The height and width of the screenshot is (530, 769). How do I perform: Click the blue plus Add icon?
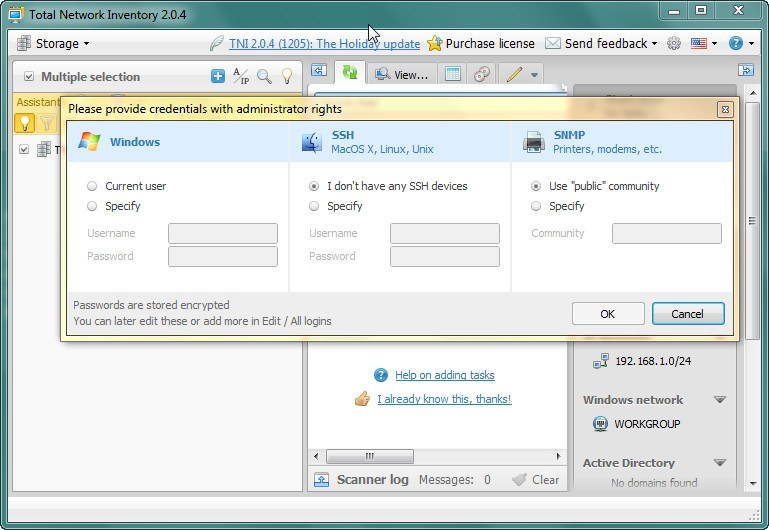click(x=218, y=76)
